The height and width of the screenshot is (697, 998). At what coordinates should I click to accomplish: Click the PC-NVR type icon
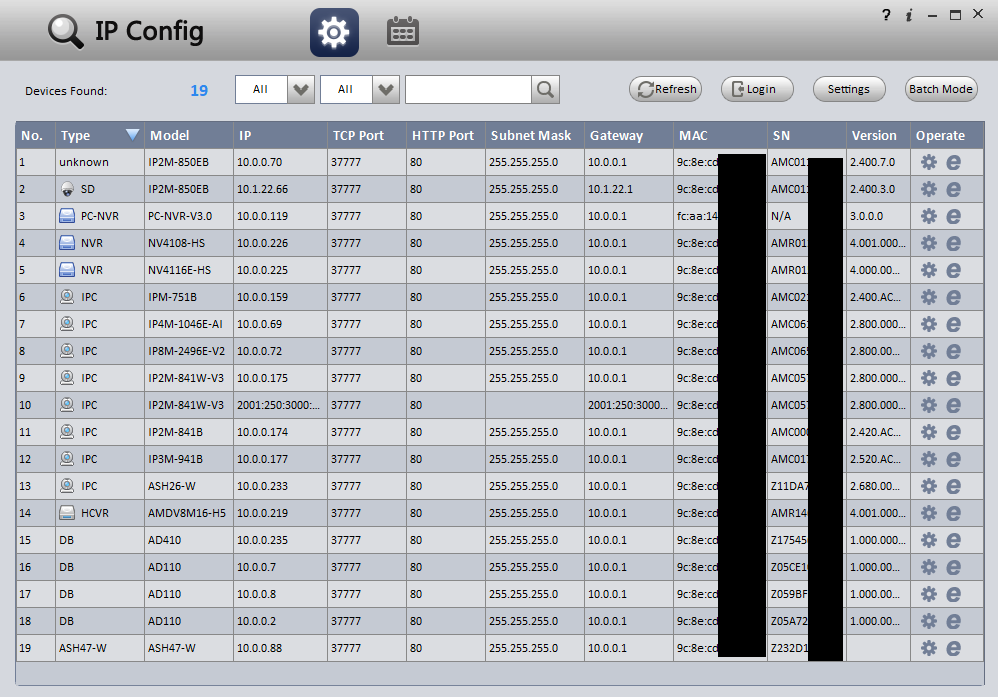(x=67, y=216)
